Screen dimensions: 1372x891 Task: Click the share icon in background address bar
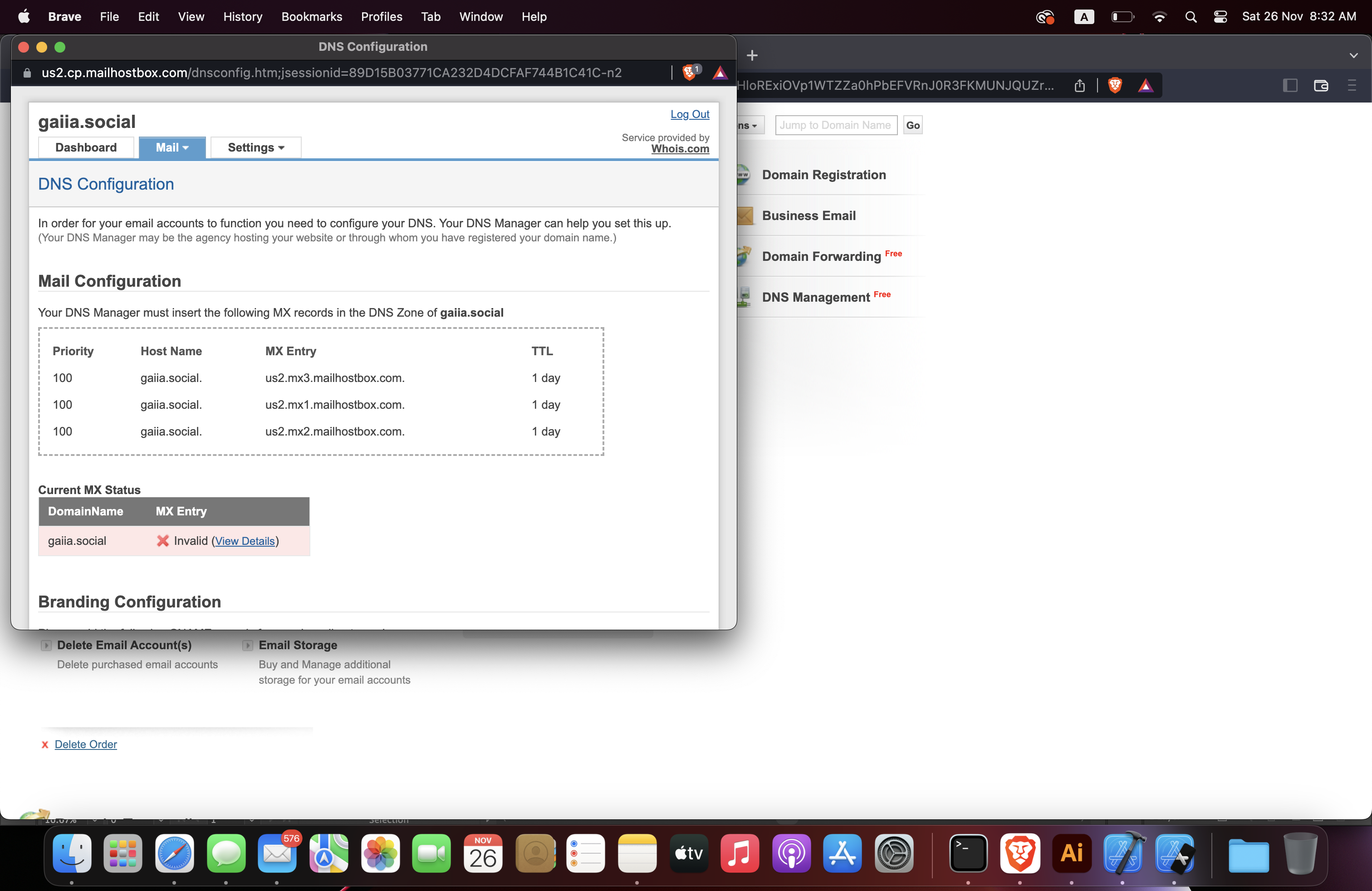(1080, 86)
